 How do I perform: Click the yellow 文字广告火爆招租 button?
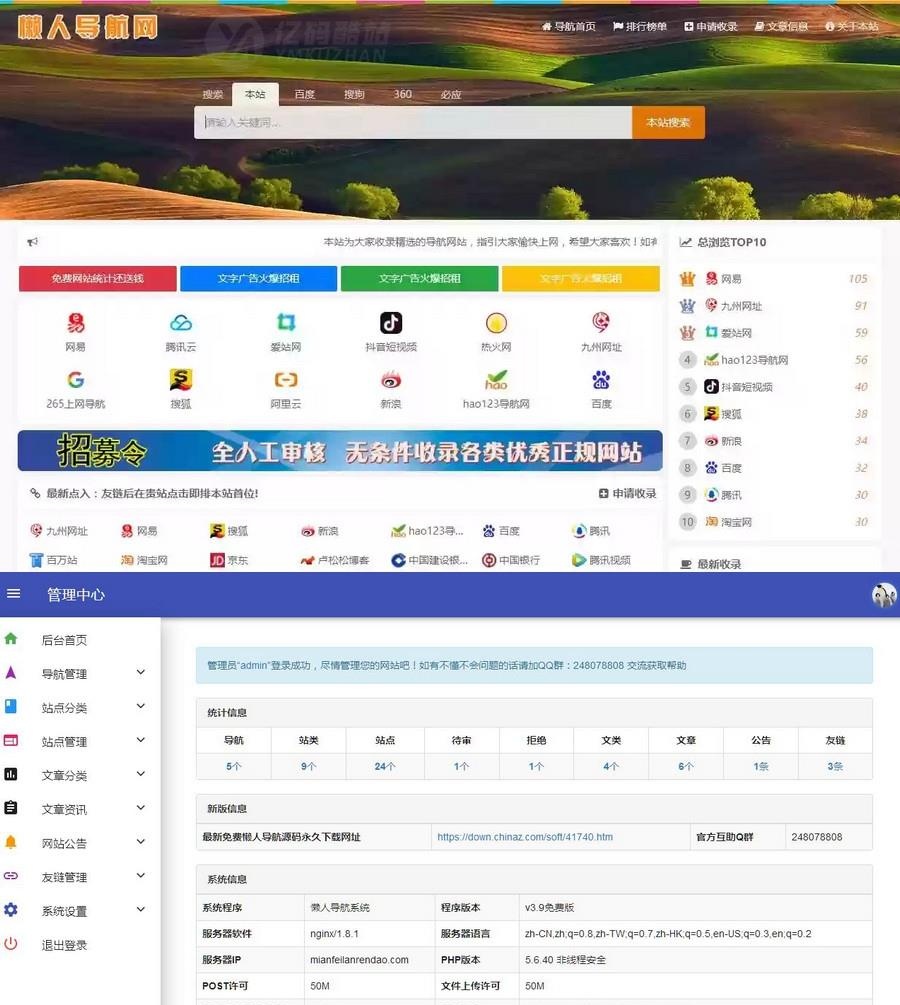click(581, 278)
